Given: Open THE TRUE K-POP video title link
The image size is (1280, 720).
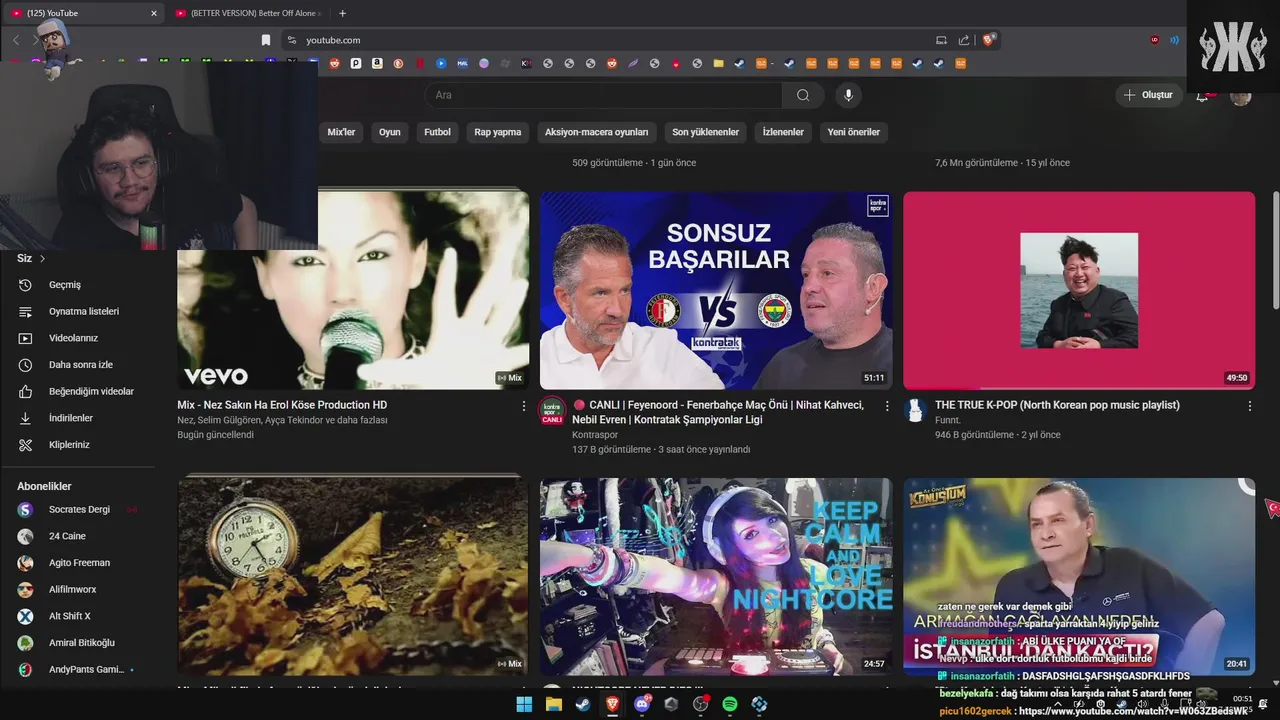Looking at the screenshot, I should pyautogui.click(x=1057, y=405).
